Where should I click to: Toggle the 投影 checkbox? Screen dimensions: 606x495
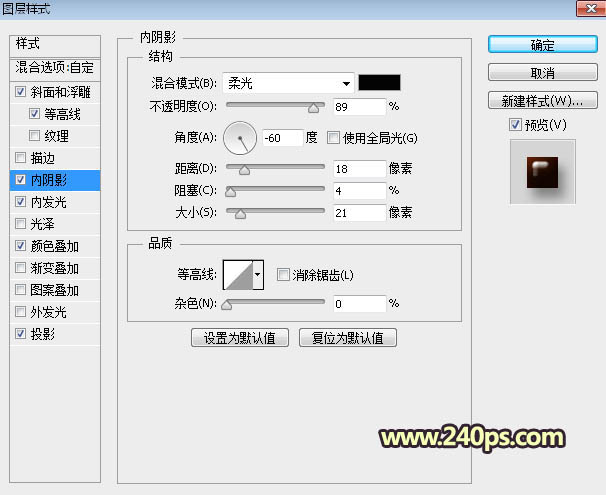tap(20, 334)
